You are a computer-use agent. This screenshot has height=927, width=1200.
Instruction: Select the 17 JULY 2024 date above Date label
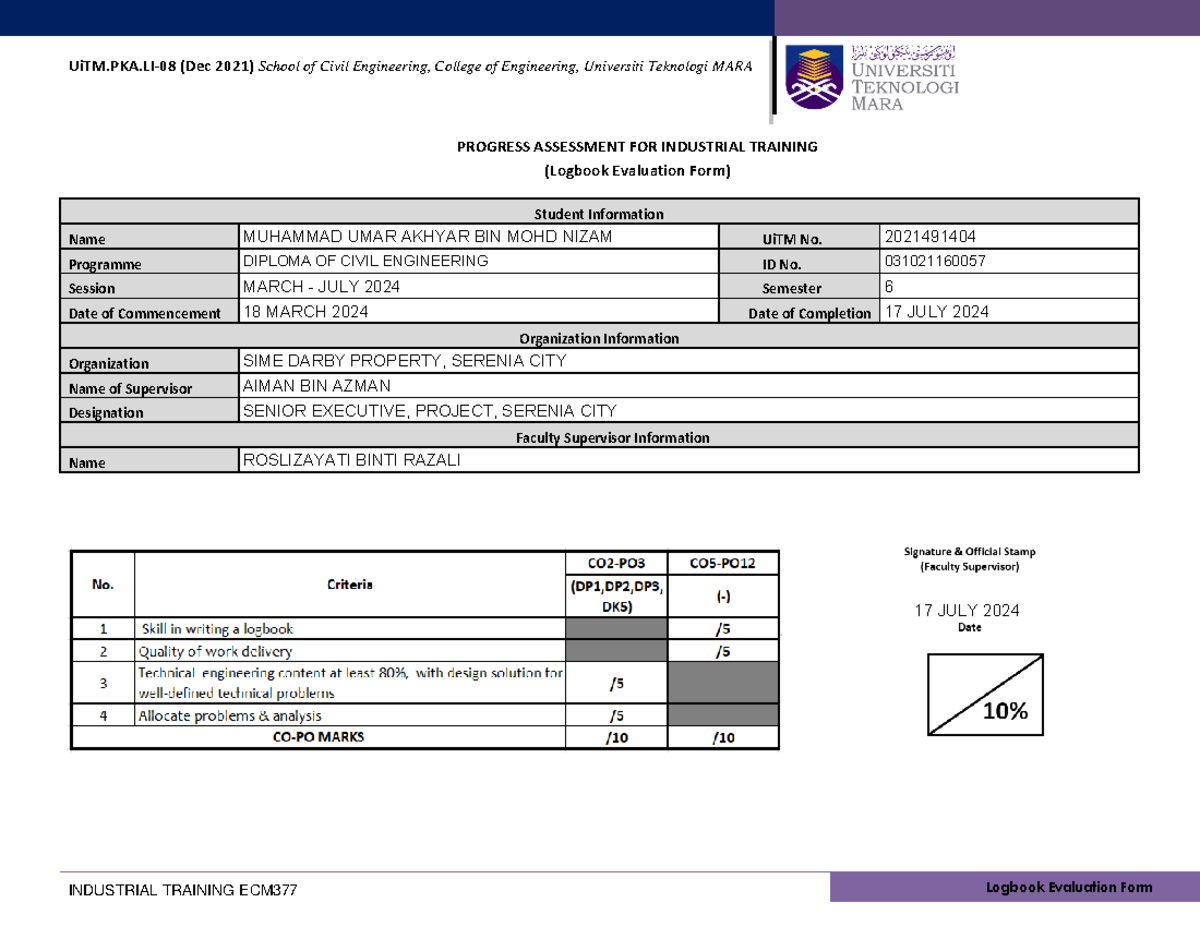tap(967, 610)
